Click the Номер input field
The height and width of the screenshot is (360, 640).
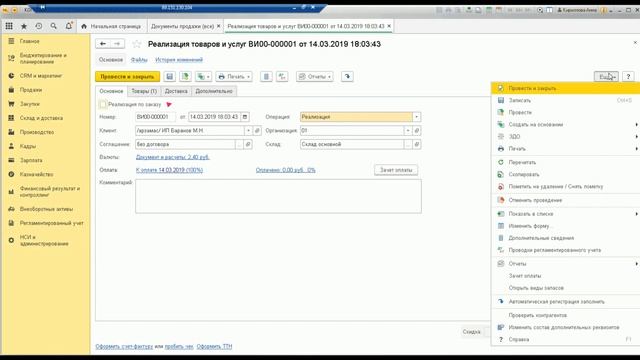(x=156, y=117)
